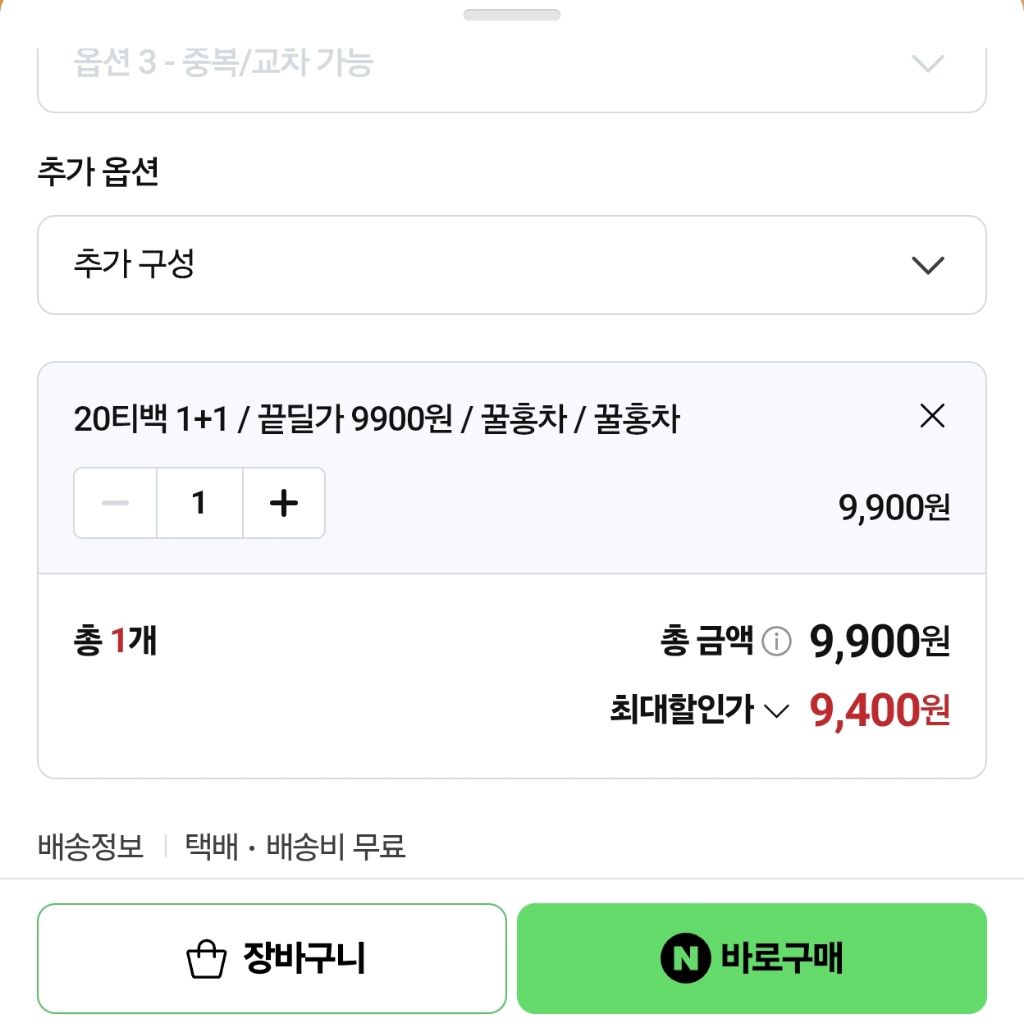1024x1032 pixels.
Task: Add item via 장바구니 button
Action: coord(272,958)
